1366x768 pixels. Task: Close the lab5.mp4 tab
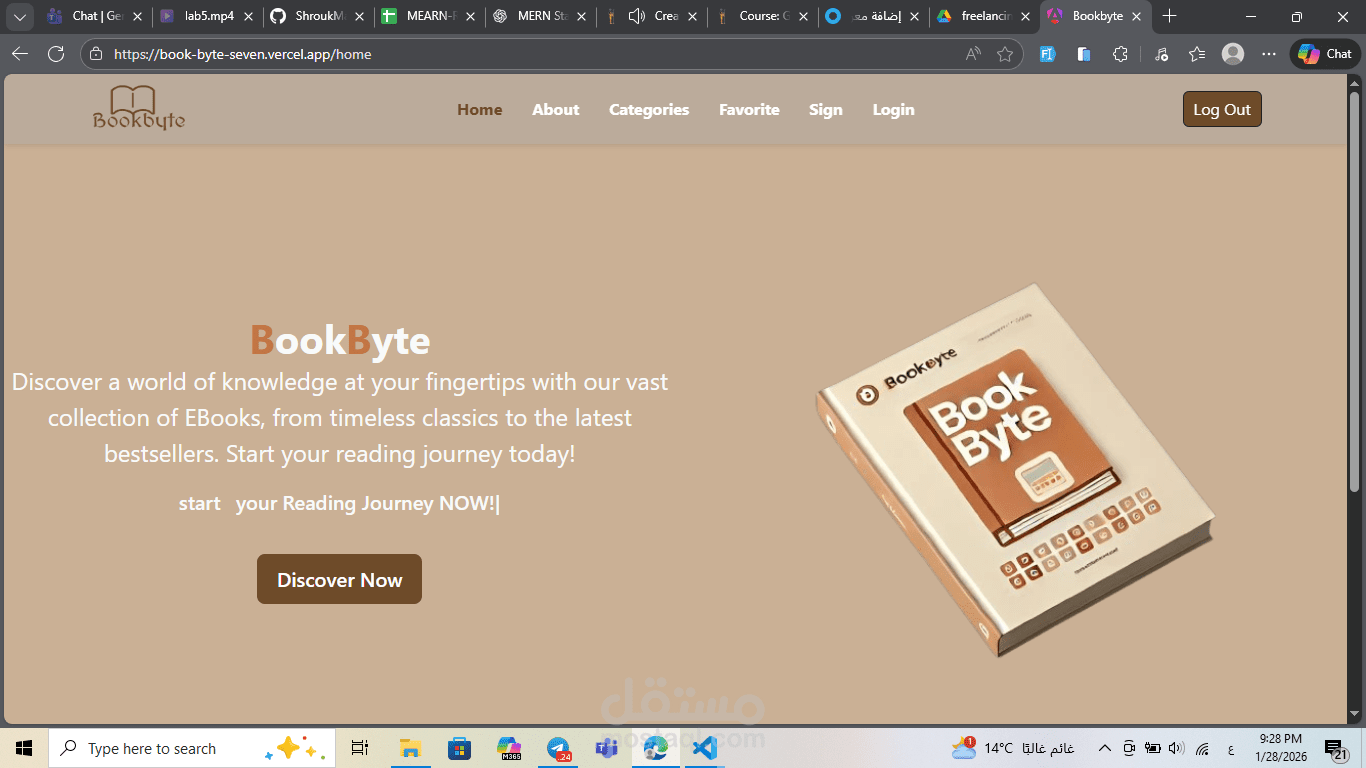(248, 17)
